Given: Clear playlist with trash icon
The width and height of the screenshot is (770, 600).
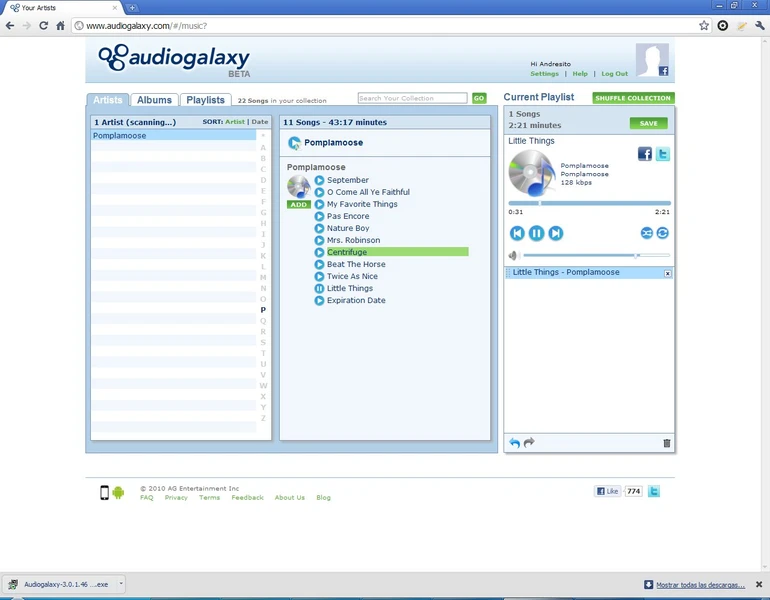Looking at the screenshot, I should tap(667, 443).
